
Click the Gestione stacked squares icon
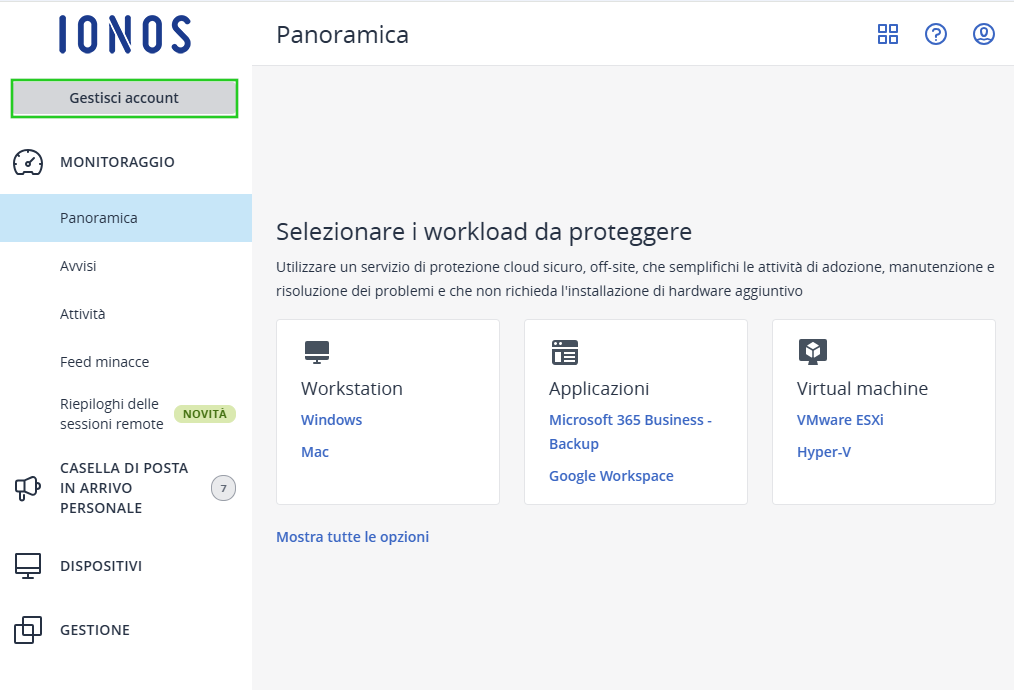click(28, 630)
